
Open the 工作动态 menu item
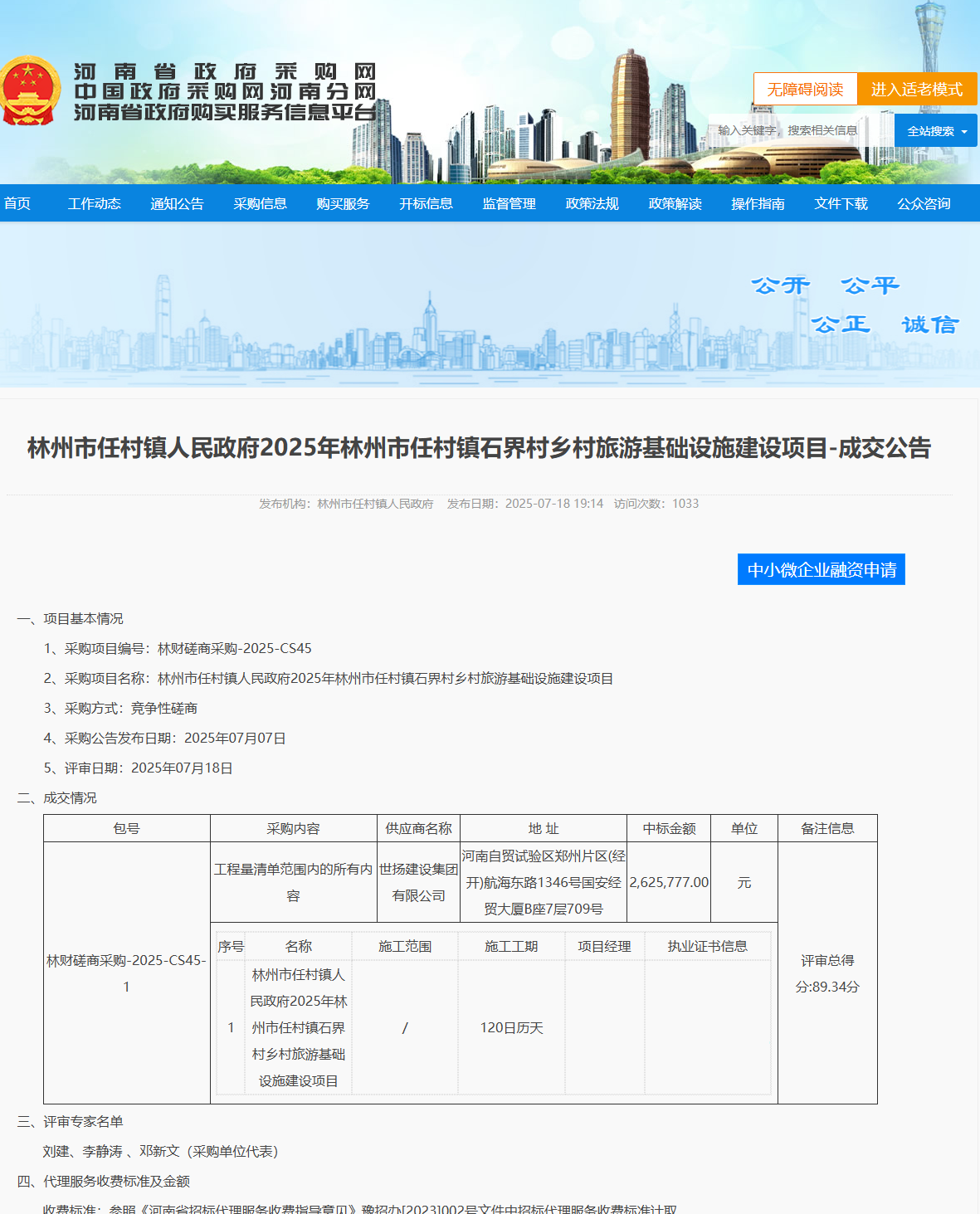94,202
